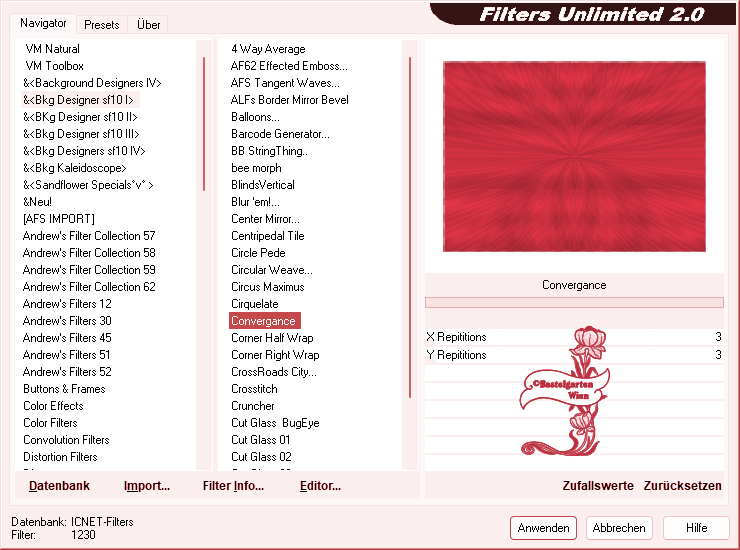Image resolution: width=740 pixels, height=550 pixels.
Task: Select Convolution Filters category
Action: [66, 440]
